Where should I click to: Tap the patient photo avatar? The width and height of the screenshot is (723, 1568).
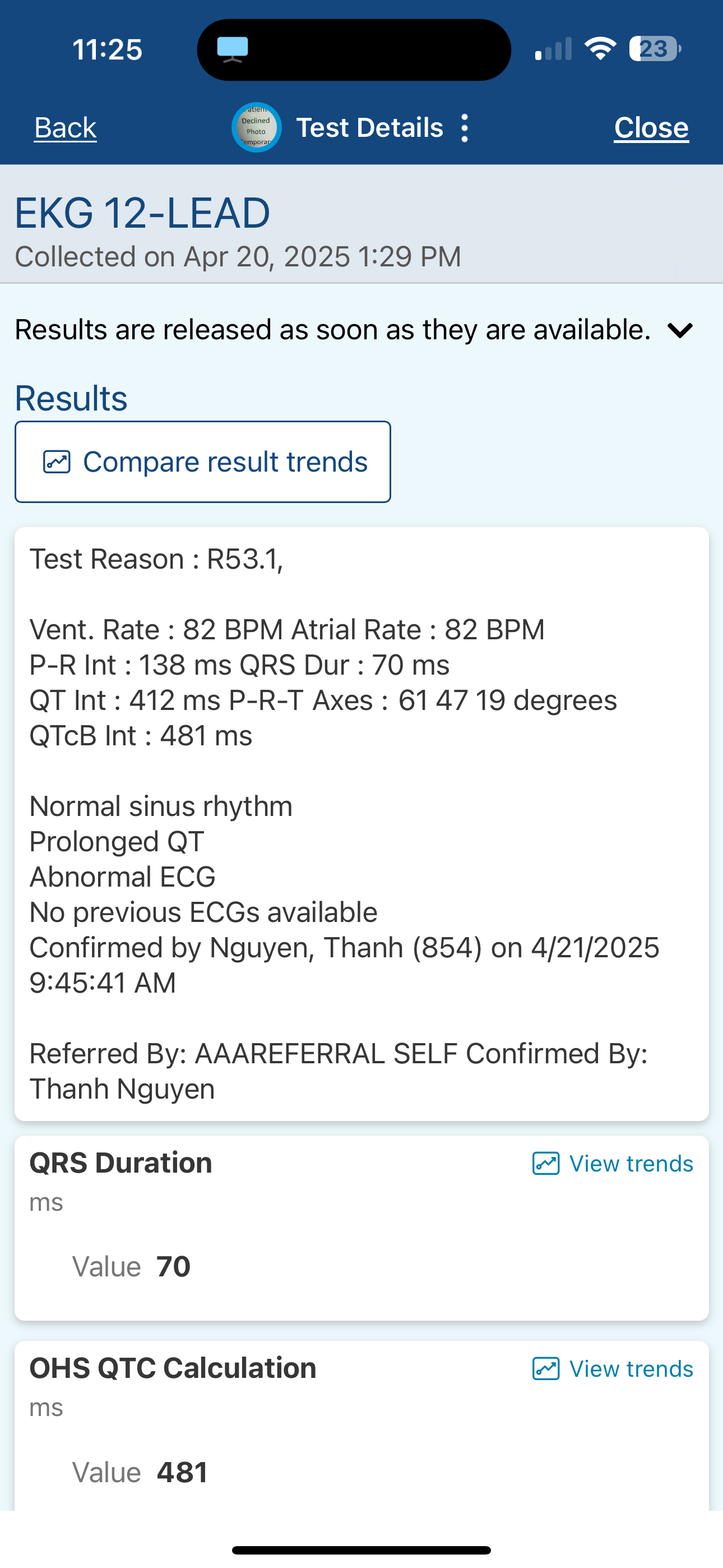click(x=256, y=128)
